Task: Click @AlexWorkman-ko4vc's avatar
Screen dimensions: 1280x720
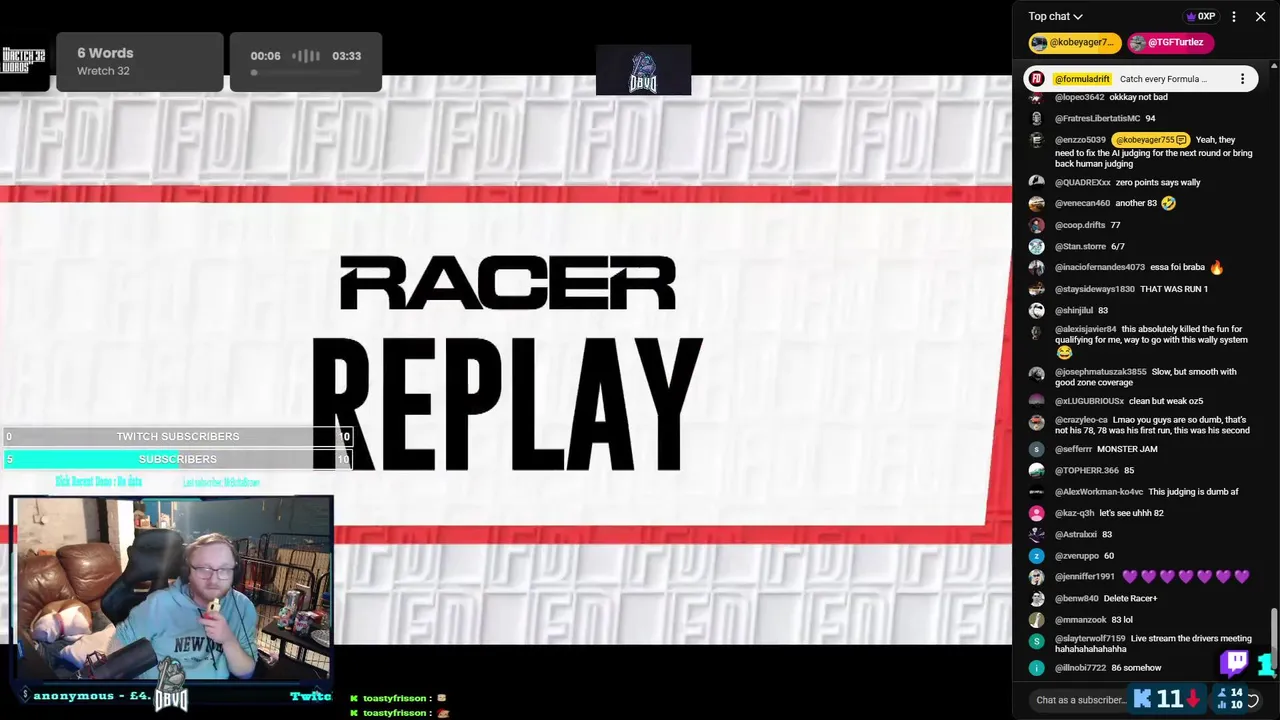Action: 1037,492
